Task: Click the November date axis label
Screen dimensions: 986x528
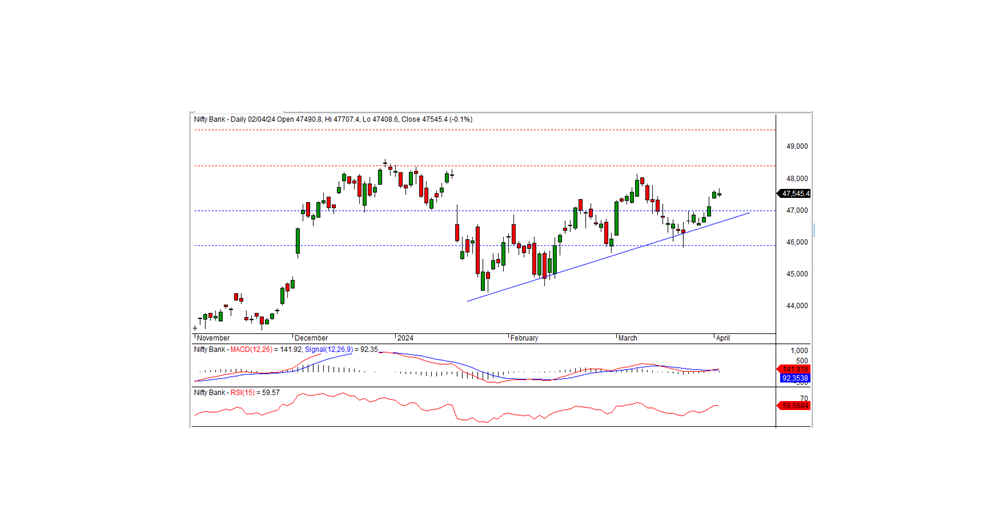Action: click(213, 338)
